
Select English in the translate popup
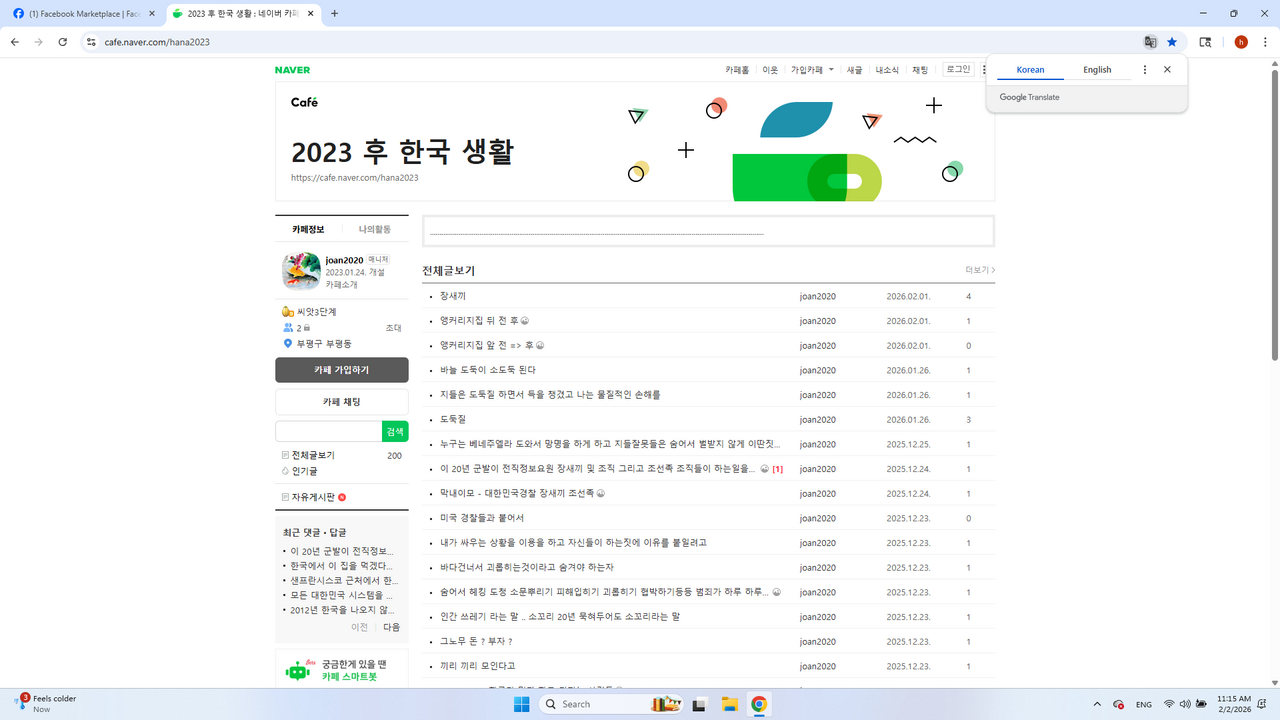pyautogui.click(x=1097, y=70)
